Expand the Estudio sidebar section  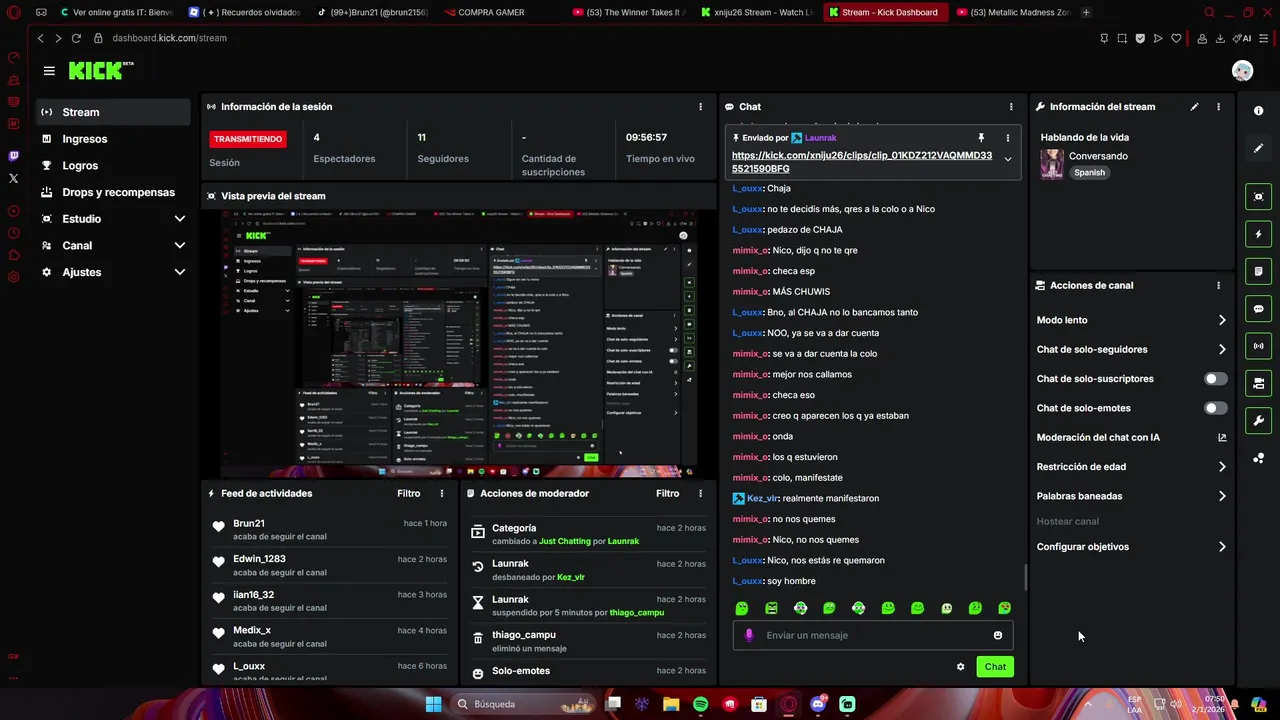[x=179, y=219]
